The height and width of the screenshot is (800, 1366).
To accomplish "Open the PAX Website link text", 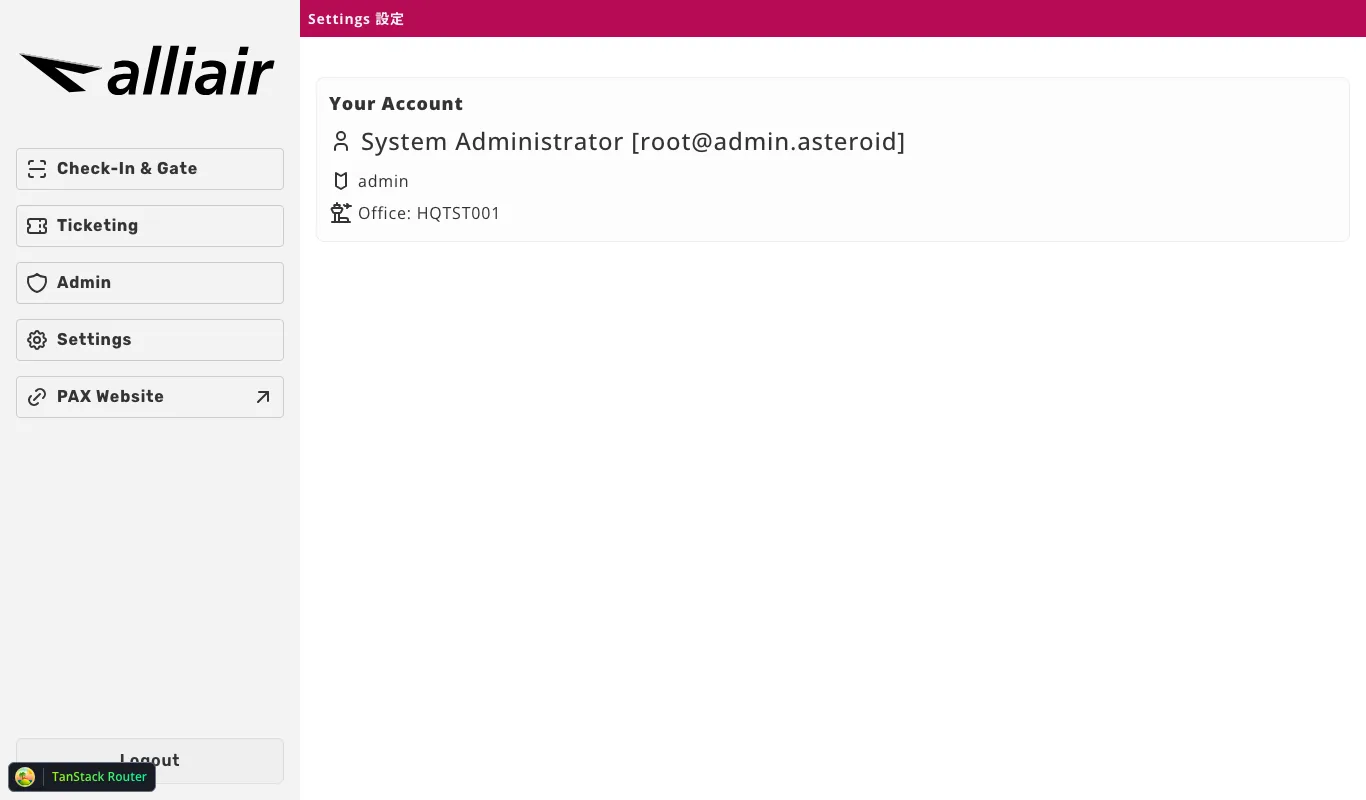I will 110,397.
